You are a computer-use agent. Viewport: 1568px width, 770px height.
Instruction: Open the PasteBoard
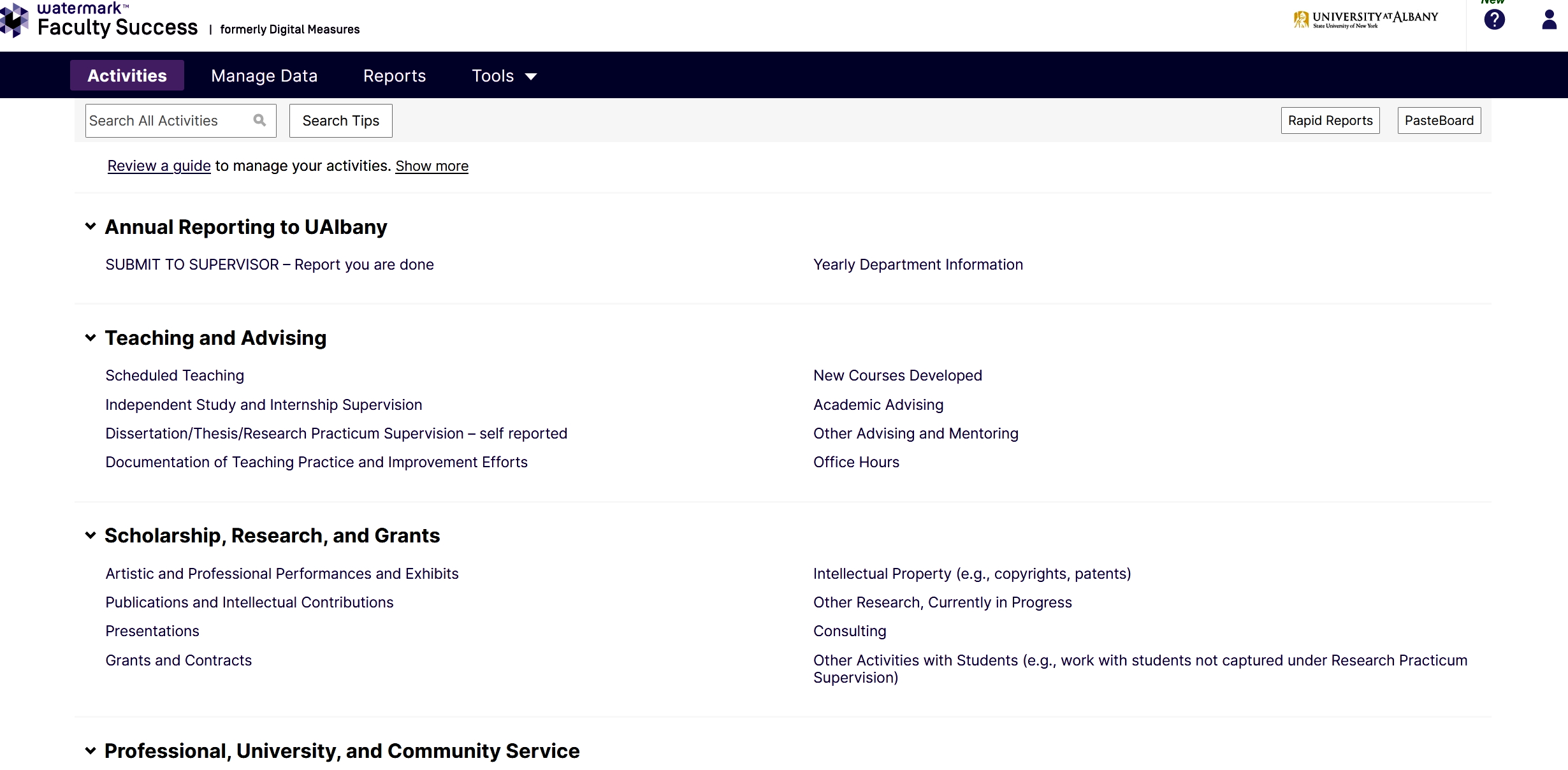1439,120
